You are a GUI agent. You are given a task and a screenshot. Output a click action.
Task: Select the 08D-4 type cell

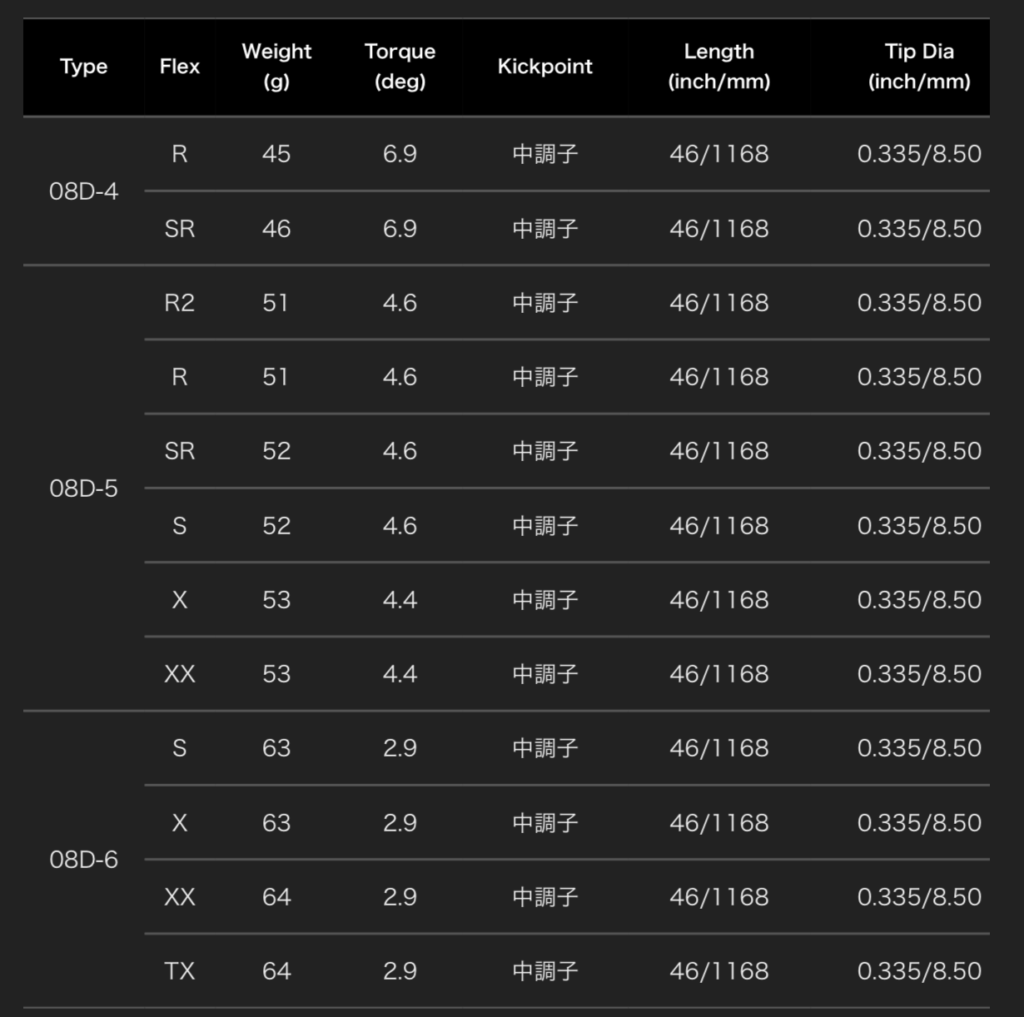84,191
